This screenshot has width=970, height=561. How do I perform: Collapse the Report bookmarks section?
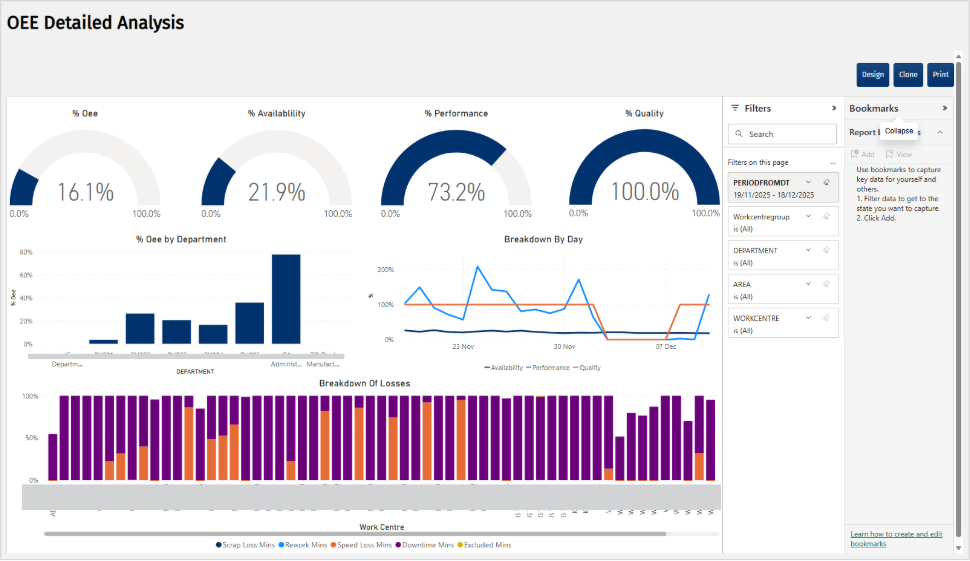(940, 132)
